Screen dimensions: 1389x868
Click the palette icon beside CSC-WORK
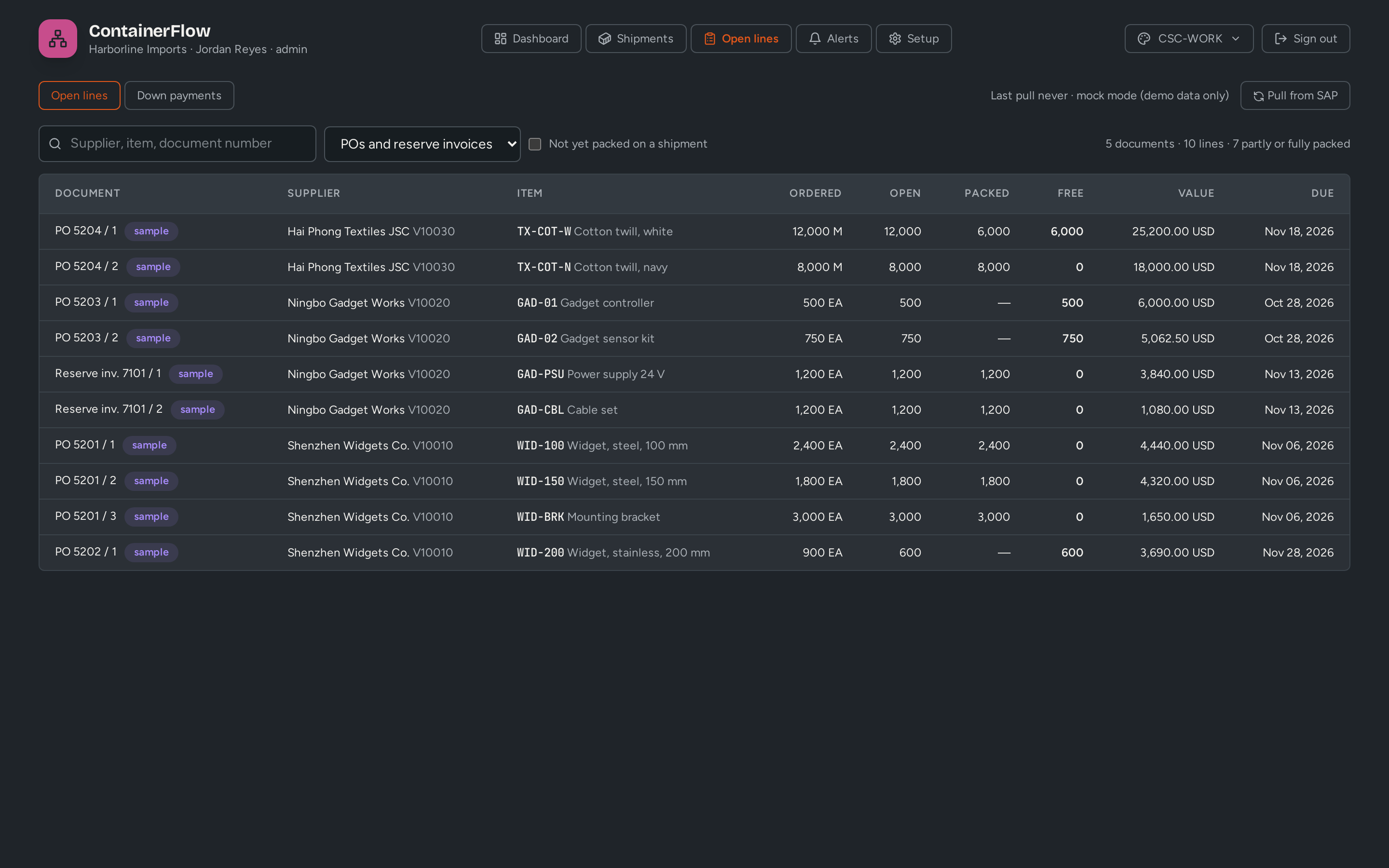(1144, 39)
